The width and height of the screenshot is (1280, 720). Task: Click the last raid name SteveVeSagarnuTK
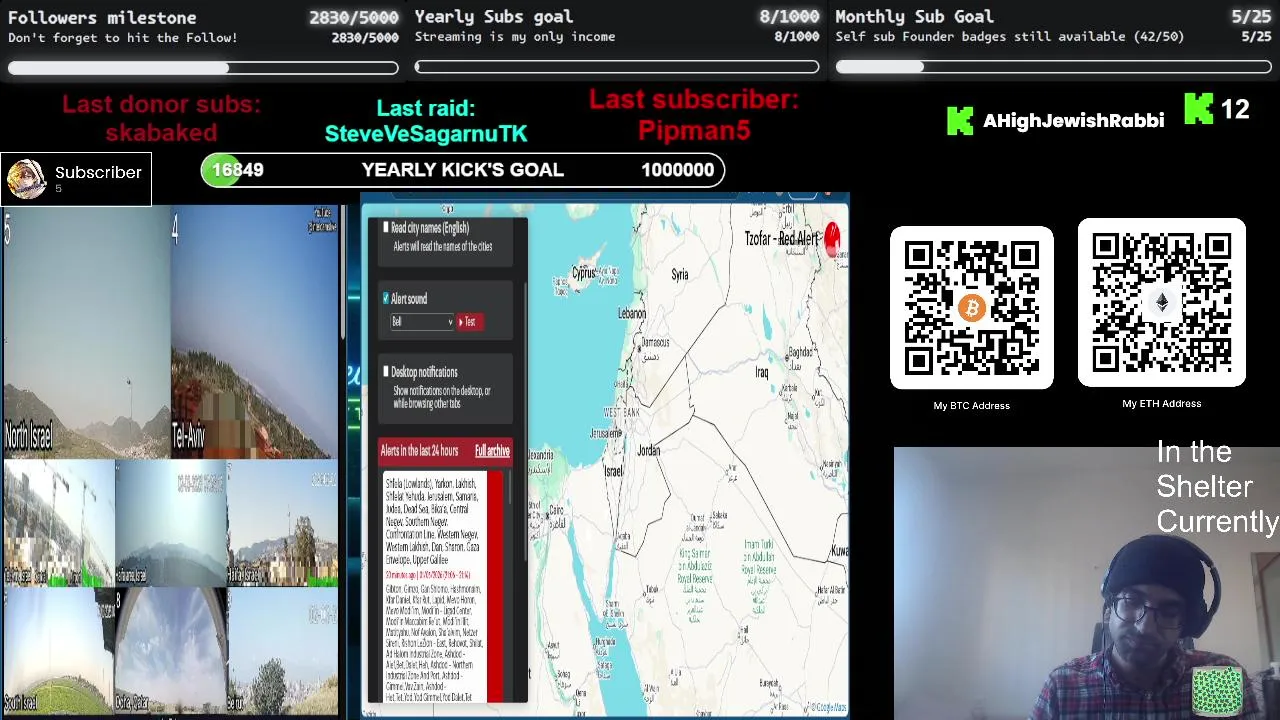425,133
